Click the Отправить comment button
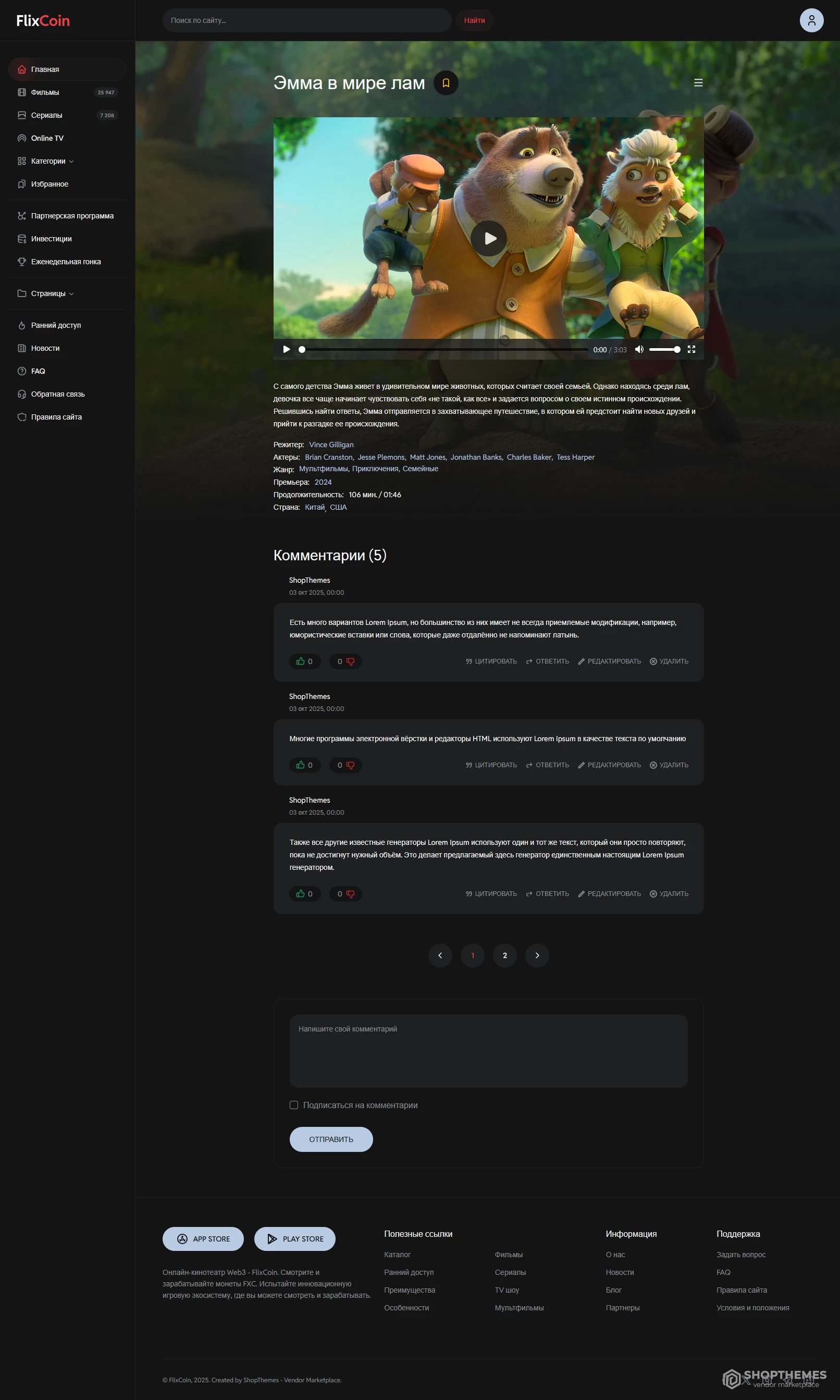The height and width of the screenshot is (1400, 840). click(330, 1139)
